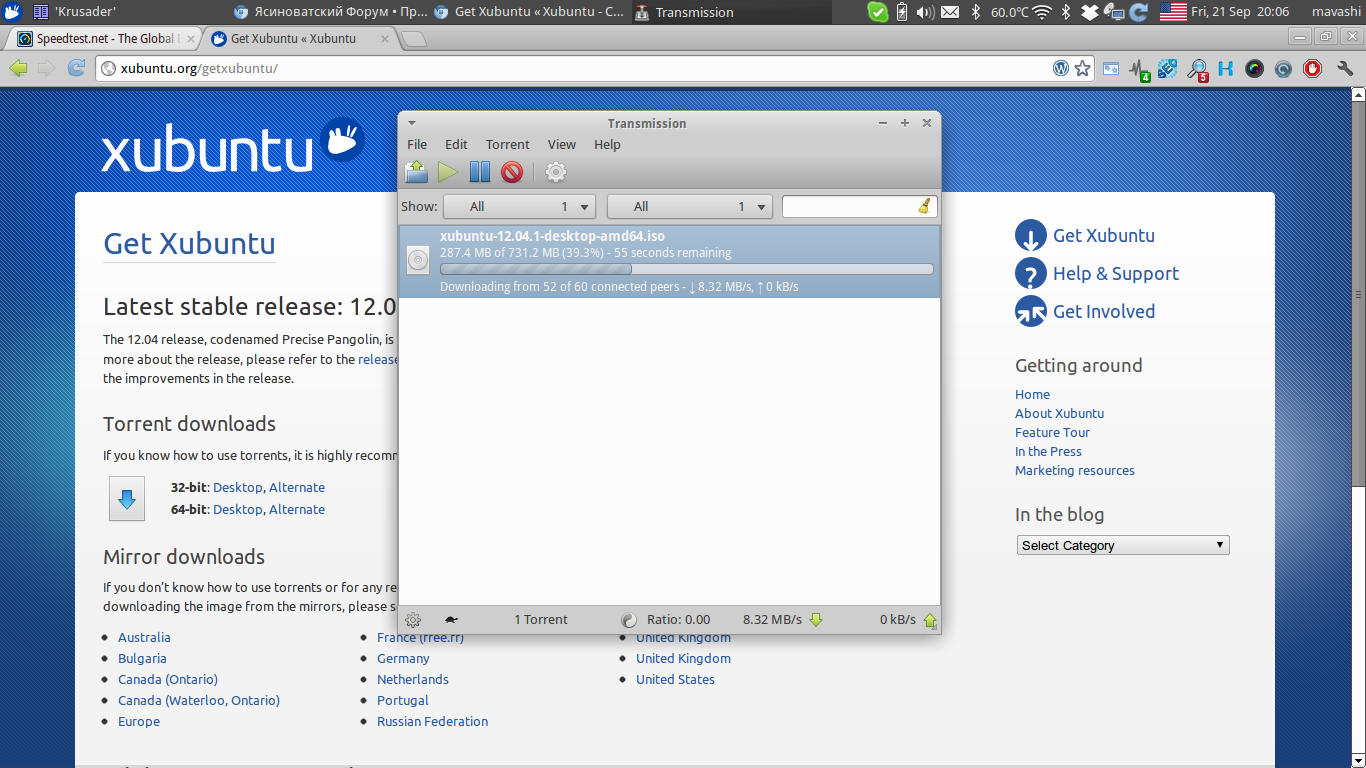Open the Feature Tour link
This screenshot has width=1366, height=768.
[1052, 432]
